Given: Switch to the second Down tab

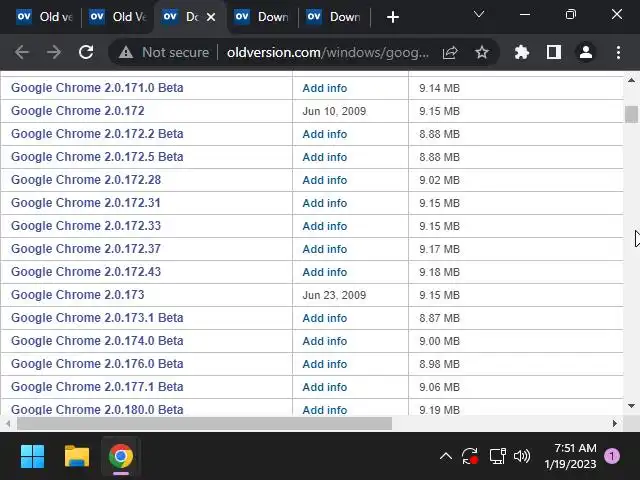Looking at the screenshot, I should pos(333,17).
